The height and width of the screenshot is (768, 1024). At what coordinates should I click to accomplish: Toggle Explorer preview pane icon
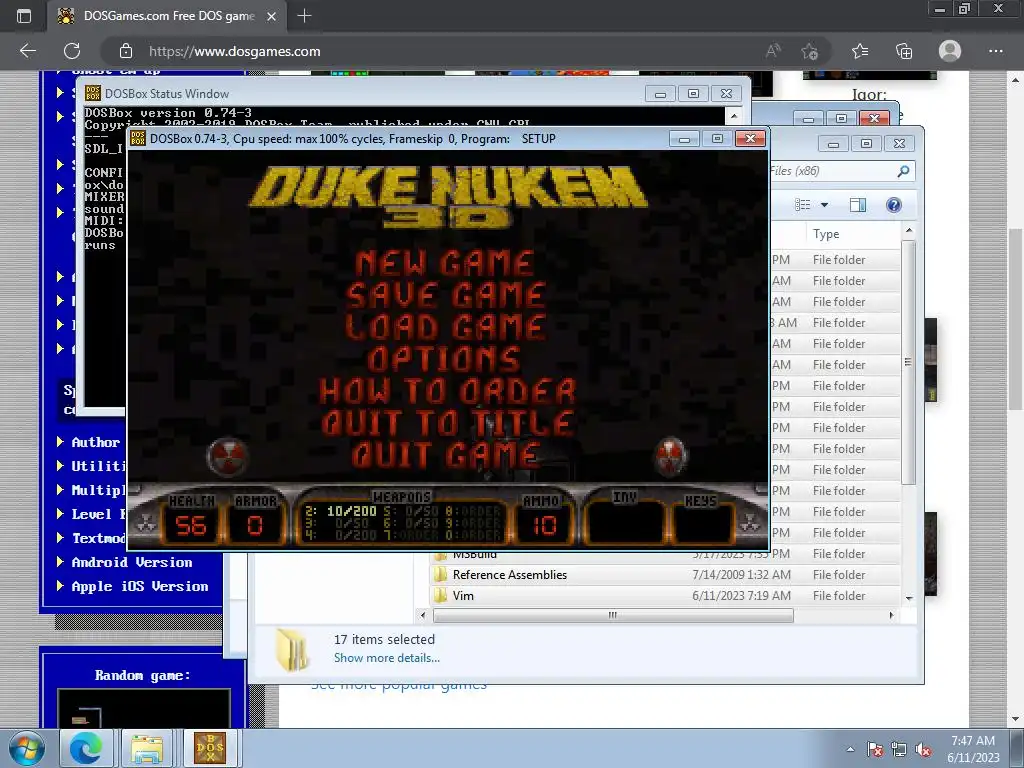857,205
